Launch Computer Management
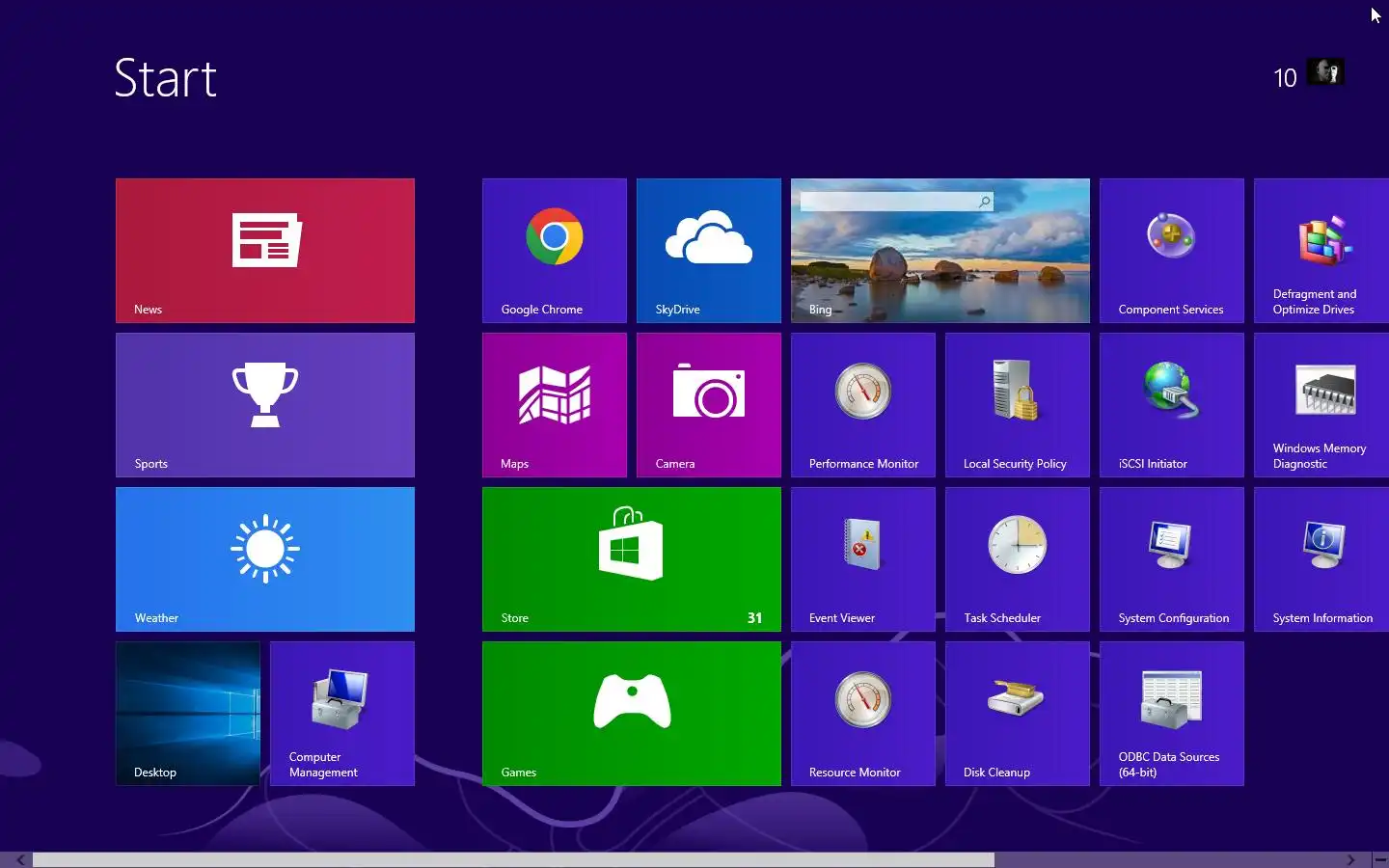This screenshot has width=1389, height=868. [342, 714]
